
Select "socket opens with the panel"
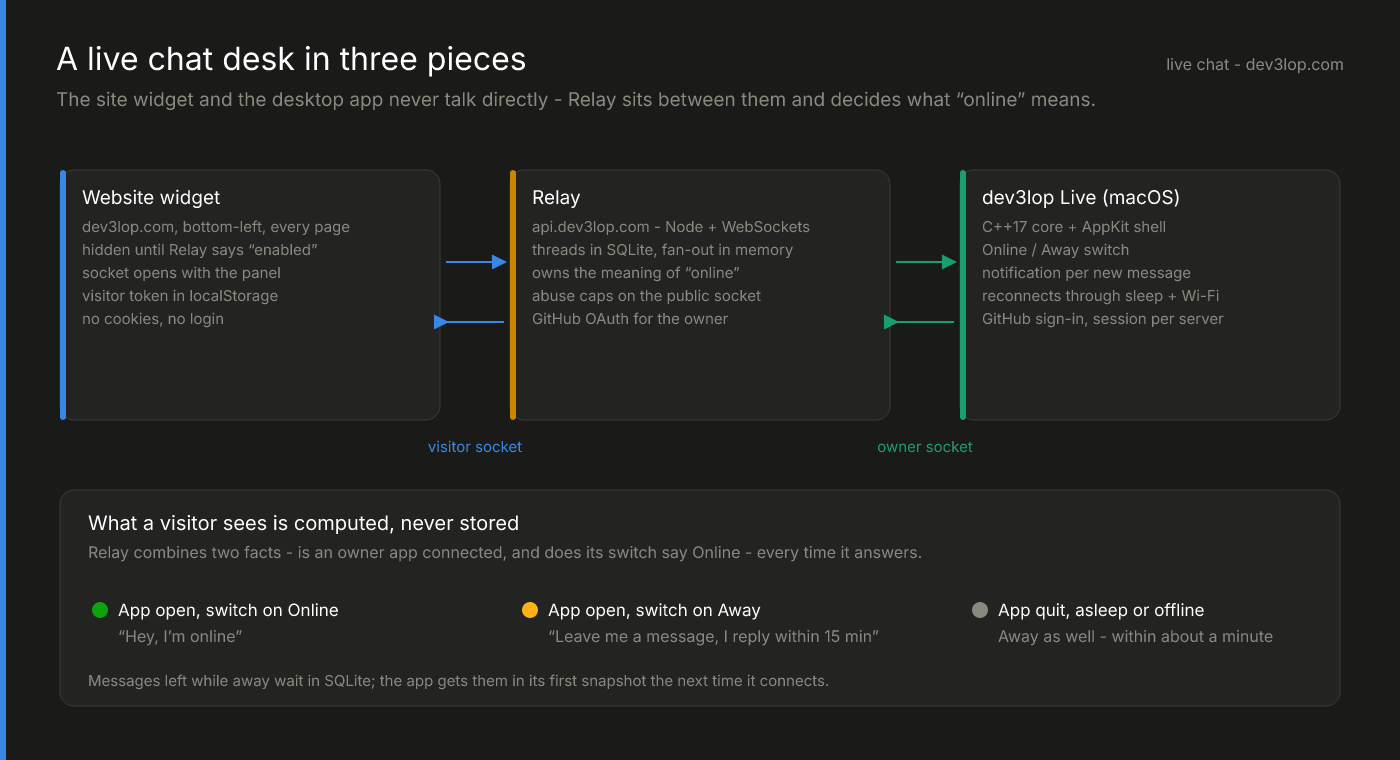pos(181,273)
